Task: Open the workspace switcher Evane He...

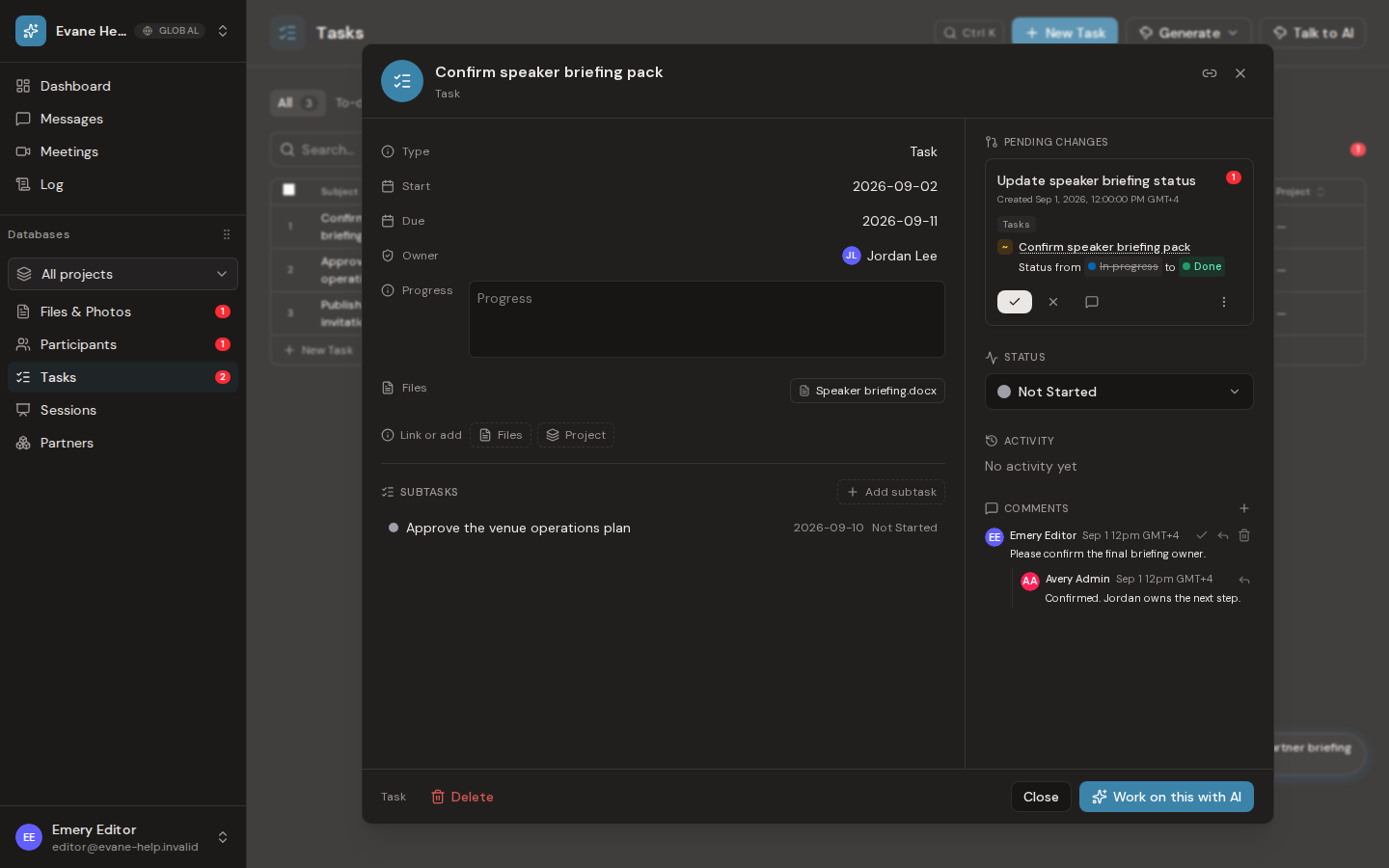Action: [x=123, y=31]
